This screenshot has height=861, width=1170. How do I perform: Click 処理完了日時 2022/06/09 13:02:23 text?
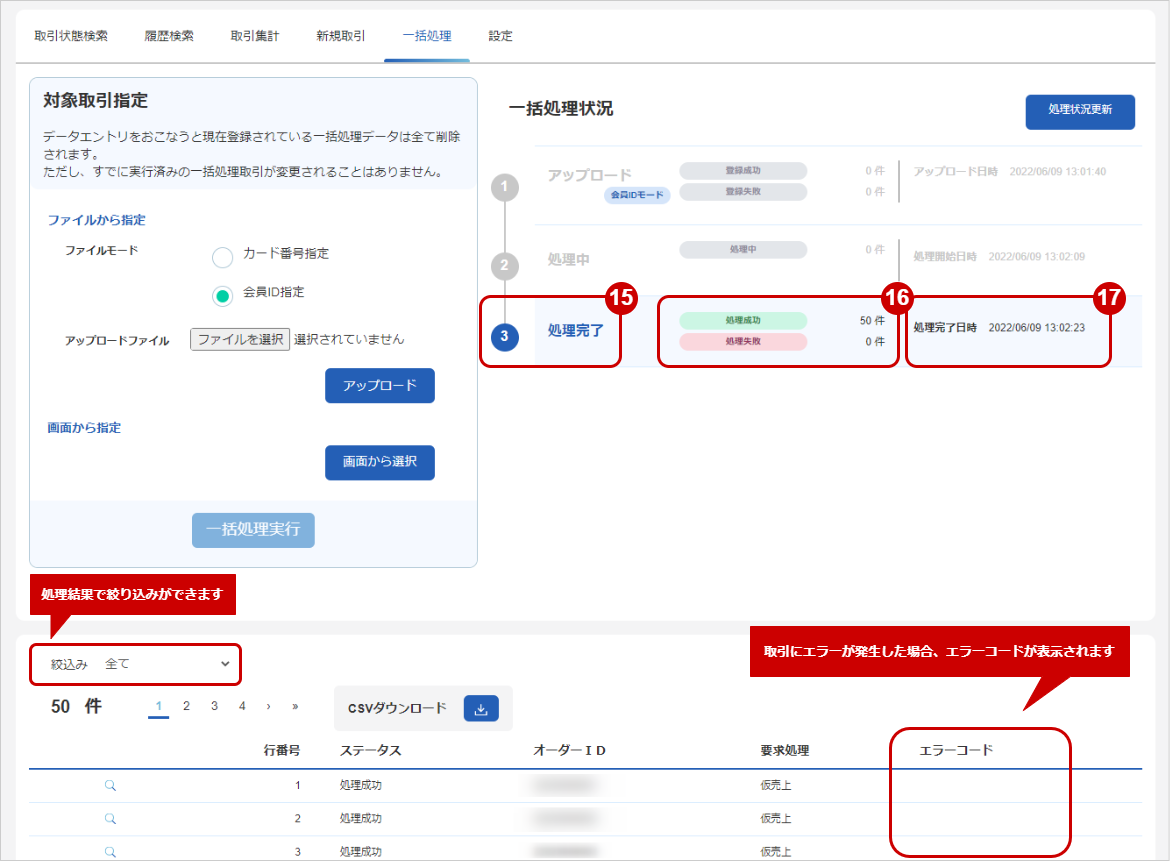tap(999, 328)
